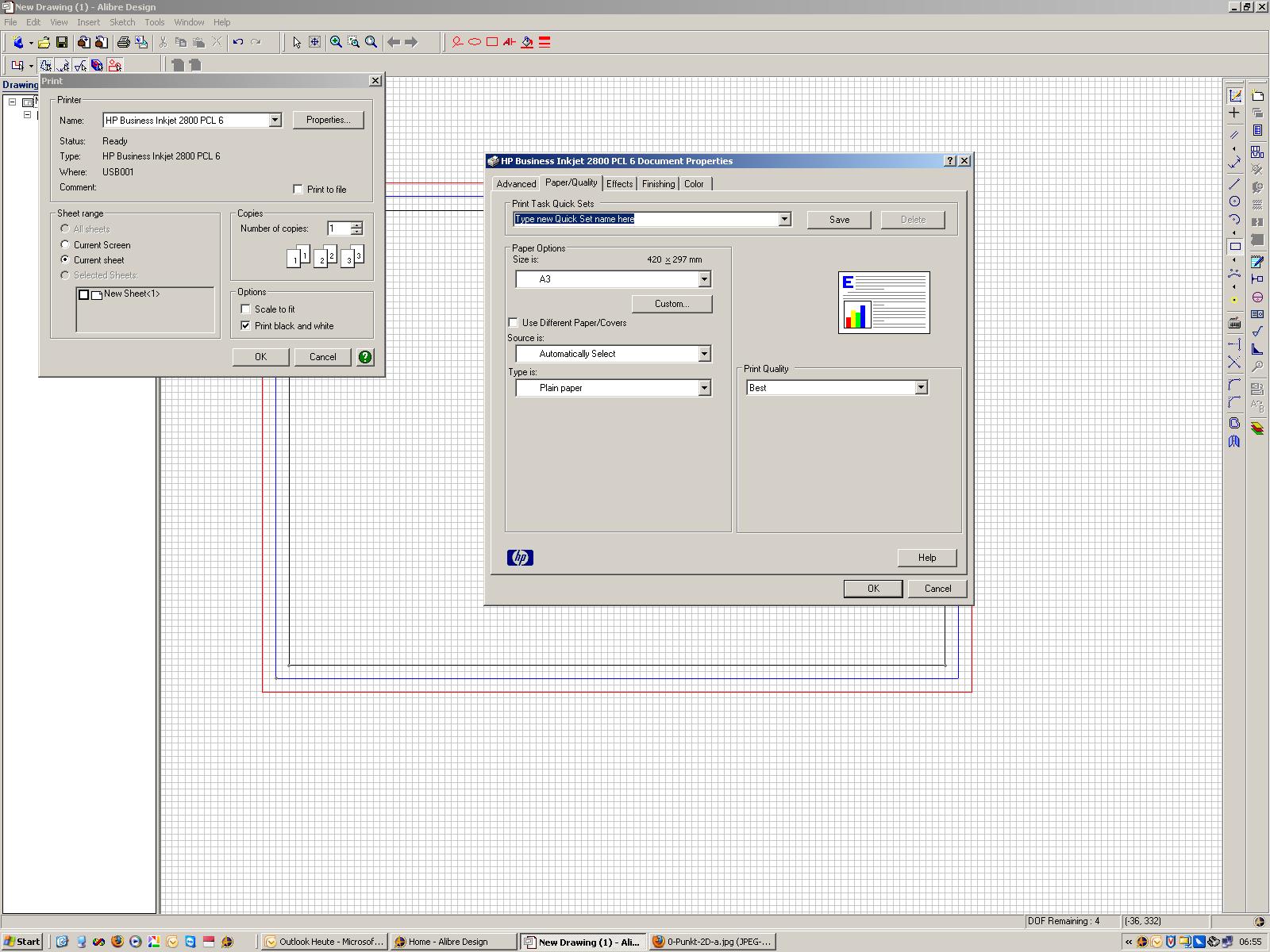This screenshot has width=1270, height=952.
Task: Click the green help icon in Print dialog
Action: pos(365,357)
